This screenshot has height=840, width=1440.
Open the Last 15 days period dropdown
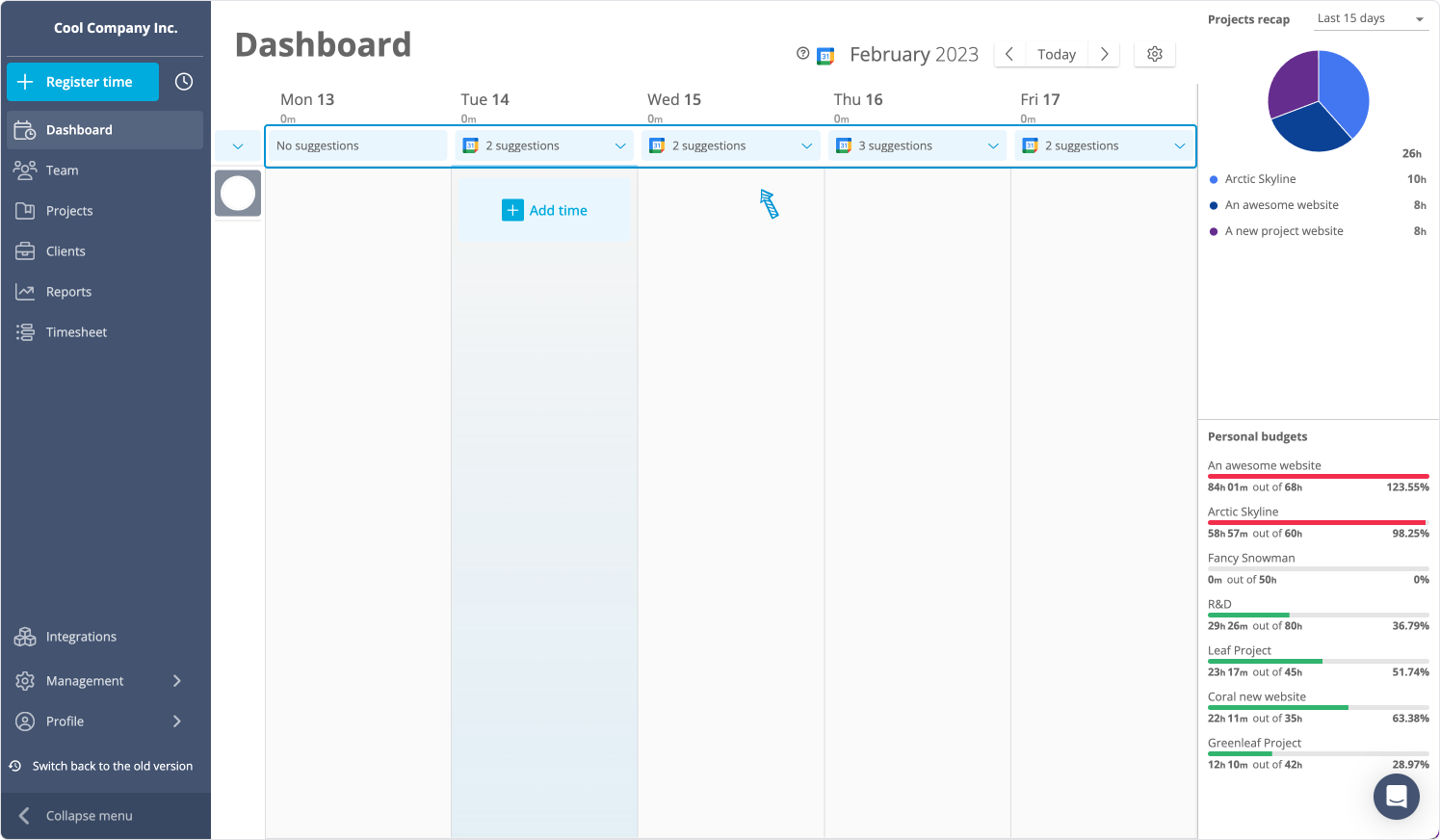(x=1371, y=18)
